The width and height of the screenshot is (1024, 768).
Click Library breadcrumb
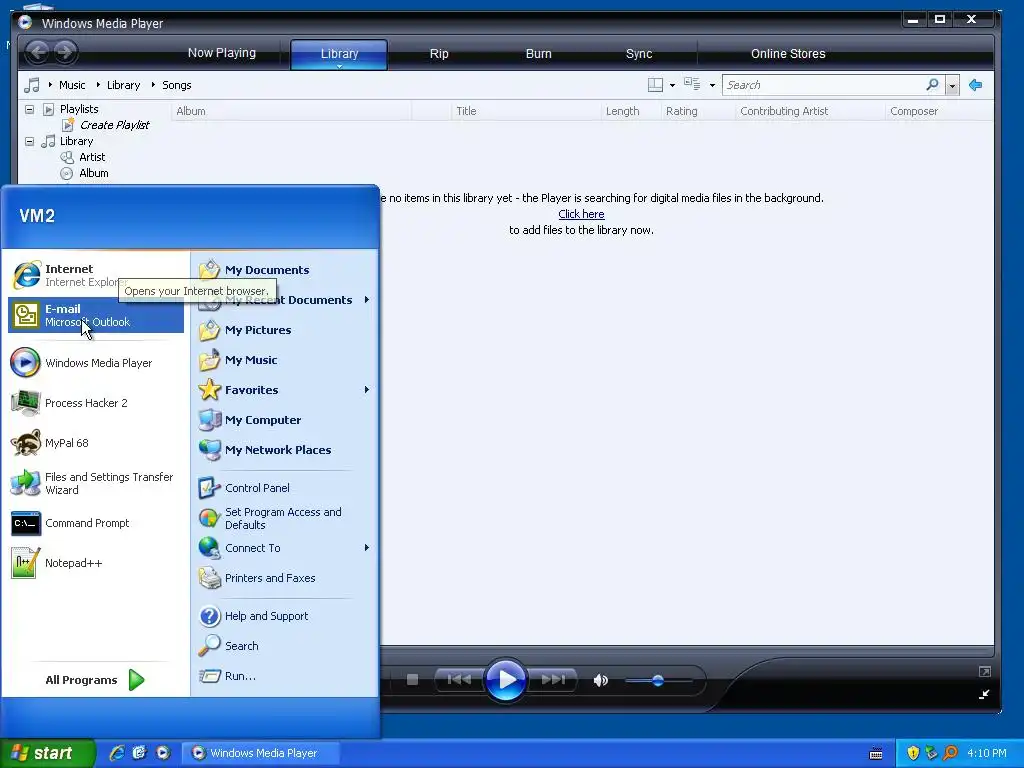123,85
